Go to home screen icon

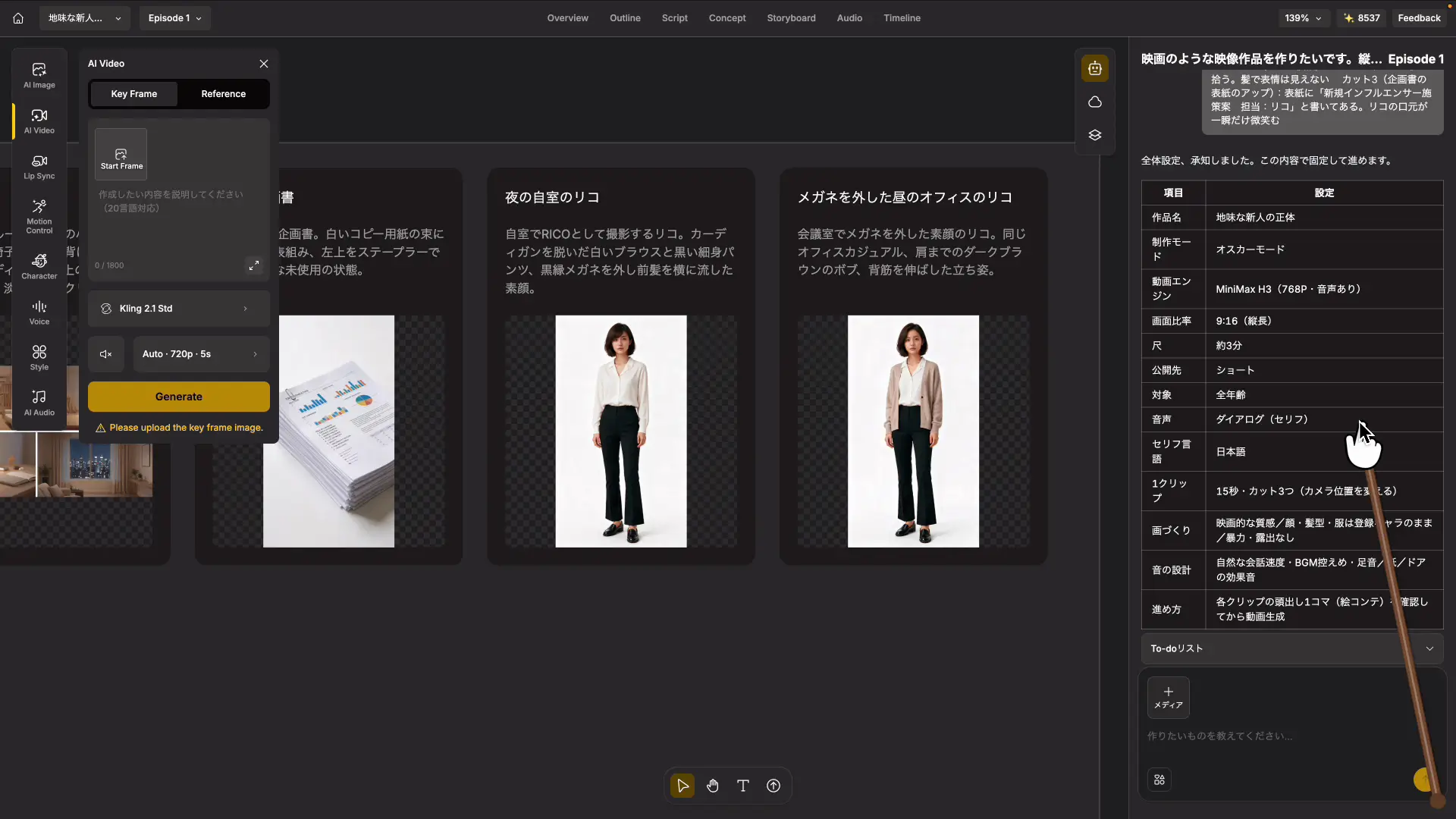pos(18,18)
